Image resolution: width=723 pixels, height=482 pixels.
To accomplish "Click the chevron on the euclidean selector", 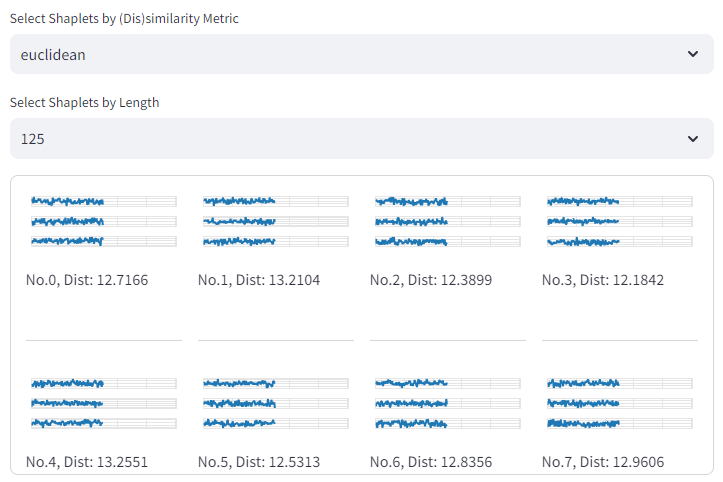I will (x=694, y=55).
